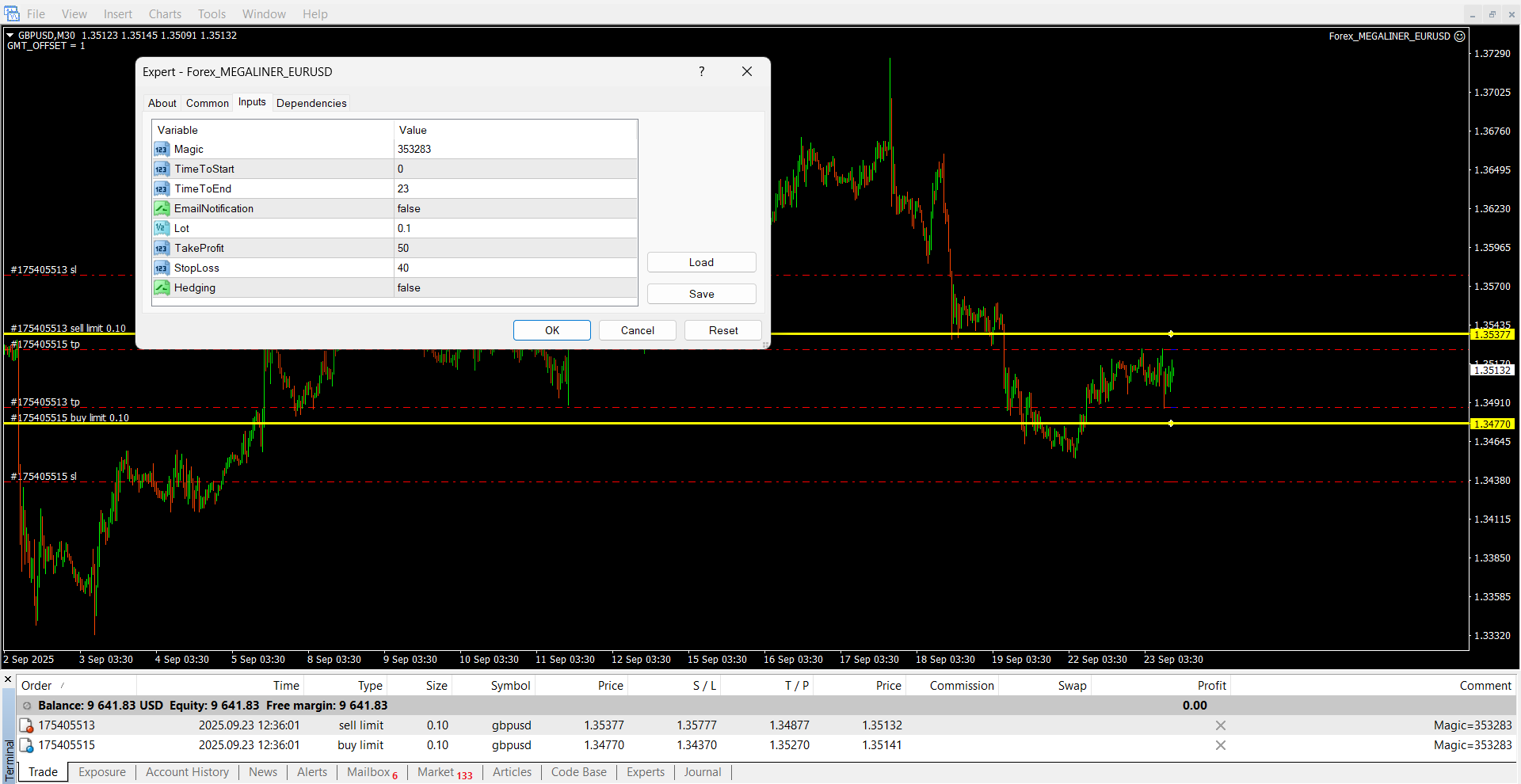Click the sell limit order 175405513 icon
Image resolution: width=1521 pixels, height=784 pixels.
(26, 725)
